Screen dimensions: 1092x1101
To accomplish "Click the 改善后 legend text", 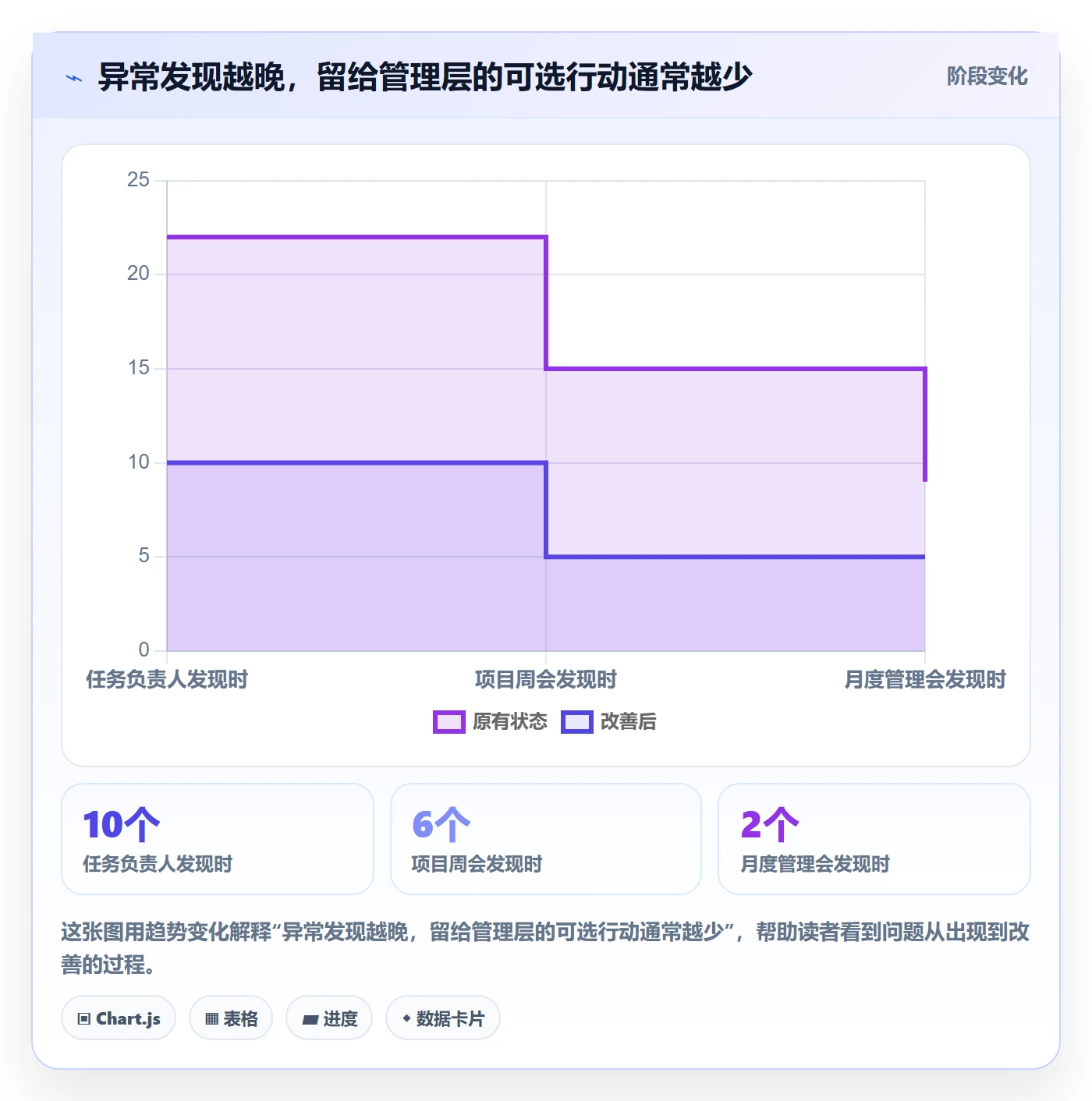I will [629, 722].
